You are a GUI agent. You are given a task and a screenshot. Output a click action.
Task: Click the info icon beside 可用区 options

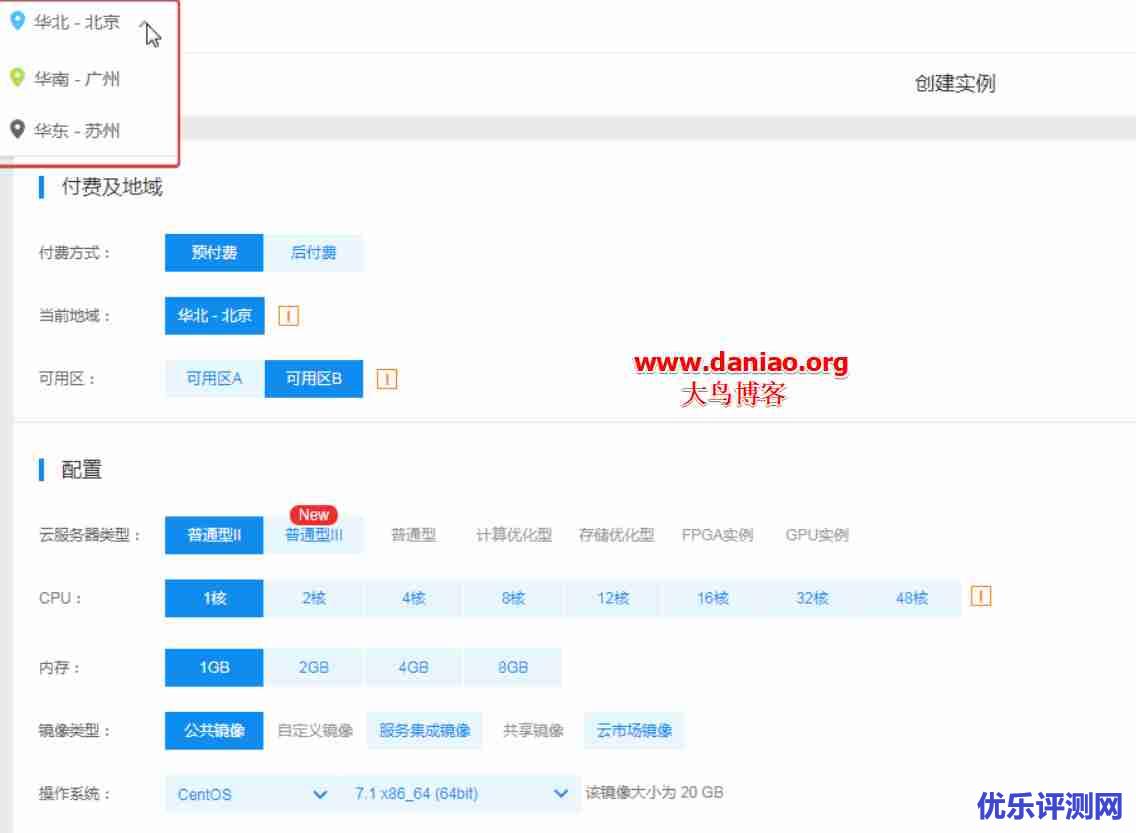[x=386, y=378]
